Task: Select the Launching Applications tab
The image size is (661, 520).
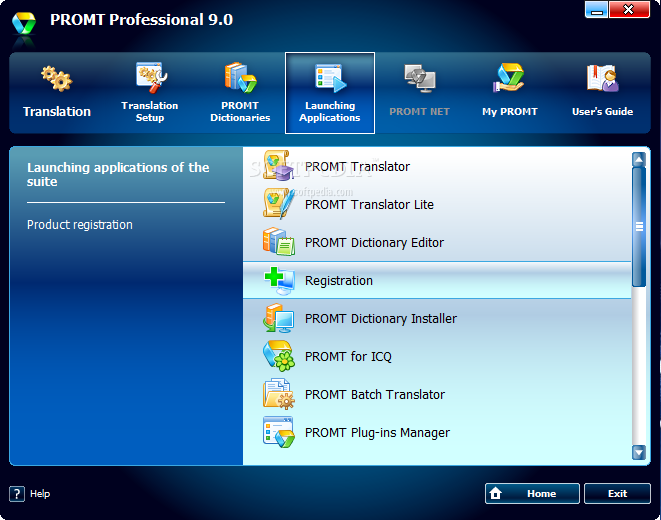Action: [x=330, y=93]
